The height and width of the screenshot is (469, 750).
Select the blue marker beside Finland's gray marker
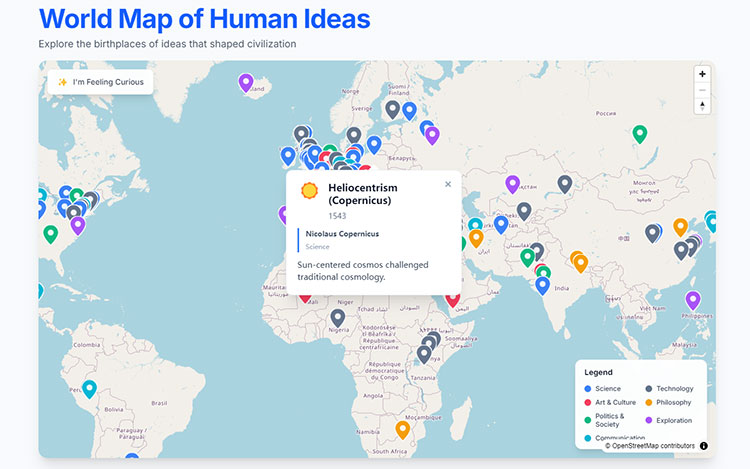point(409,111)
